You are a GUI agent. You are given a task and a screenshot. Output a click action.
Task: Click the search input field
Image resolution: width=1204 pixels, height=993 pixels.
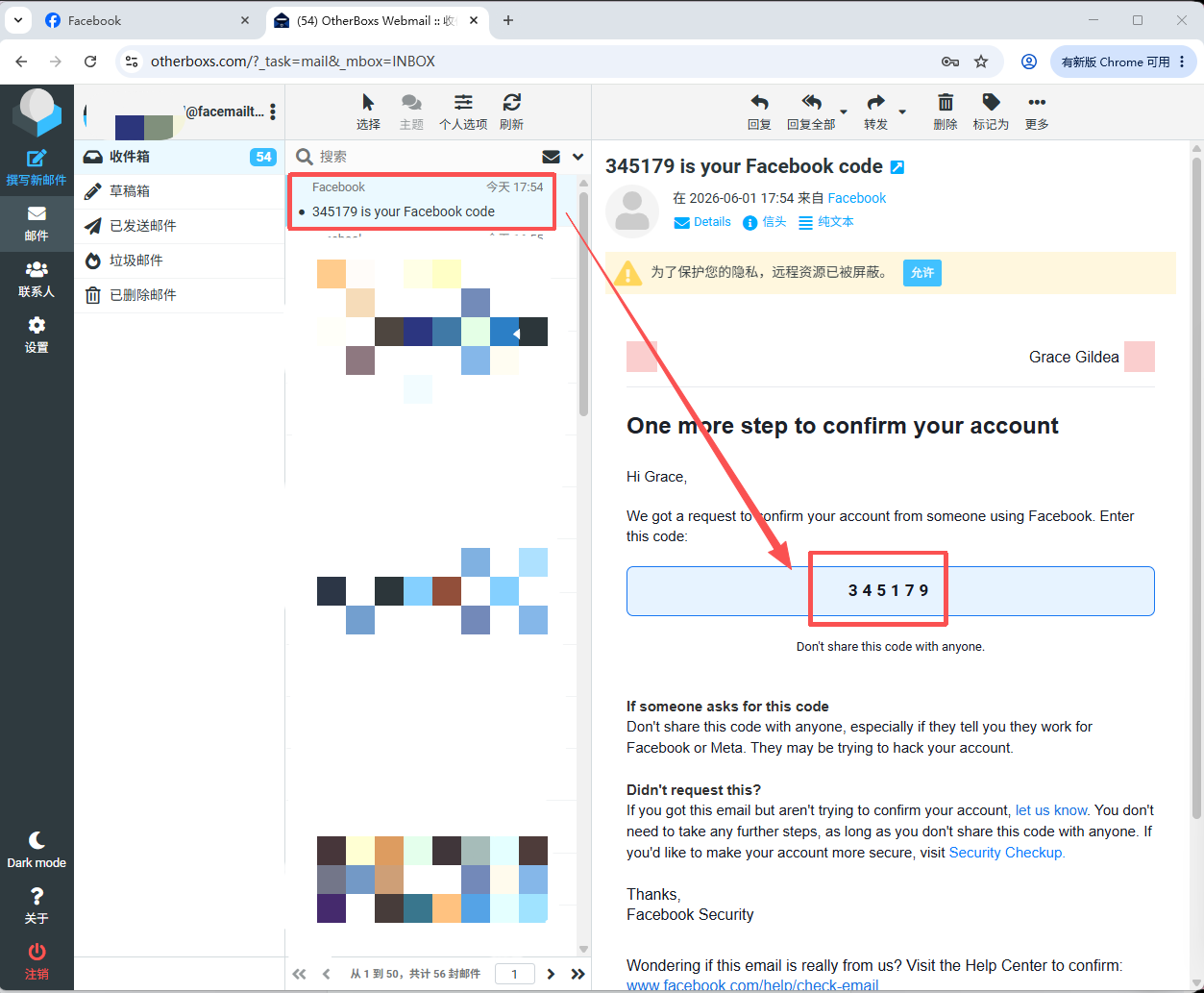pyautogui.click(x=423, y=157)
